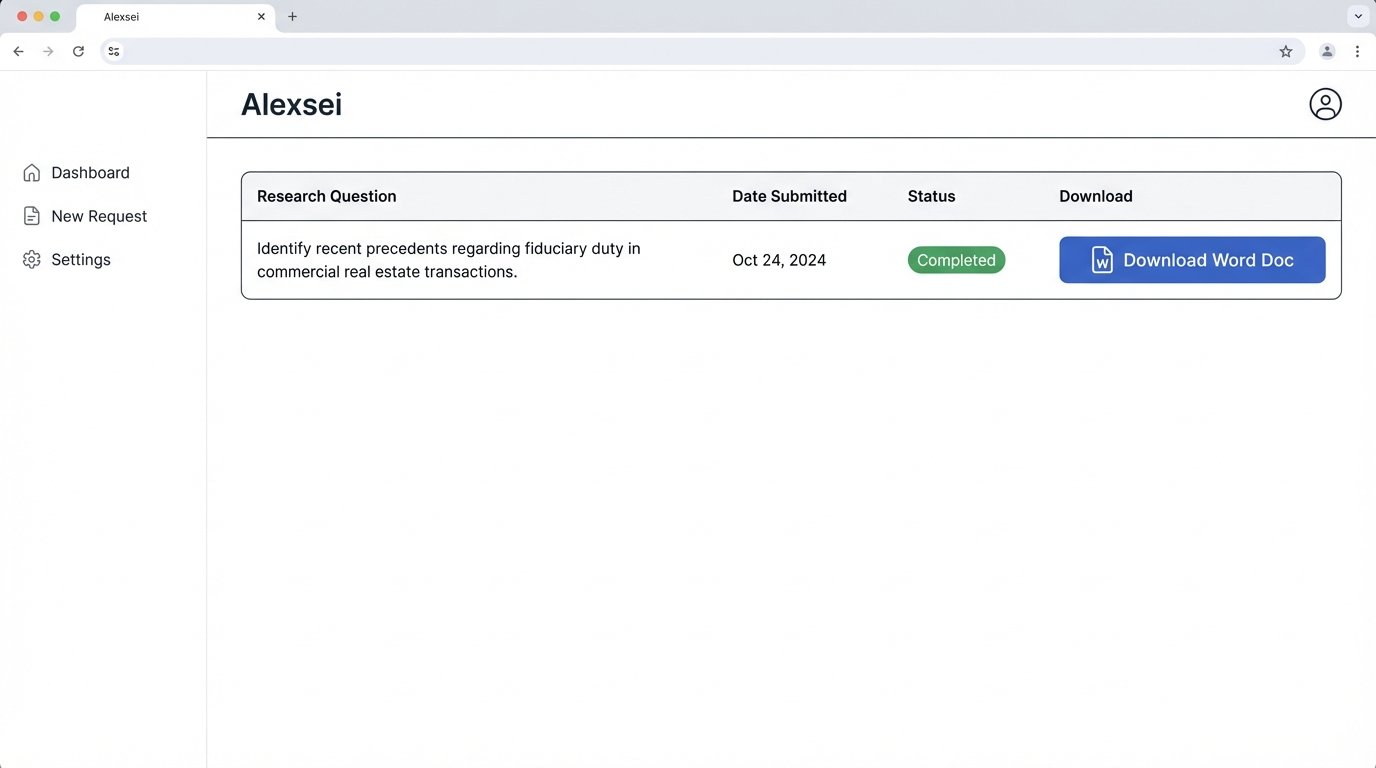Open the three-dot browser menu

click(1357, 50)
